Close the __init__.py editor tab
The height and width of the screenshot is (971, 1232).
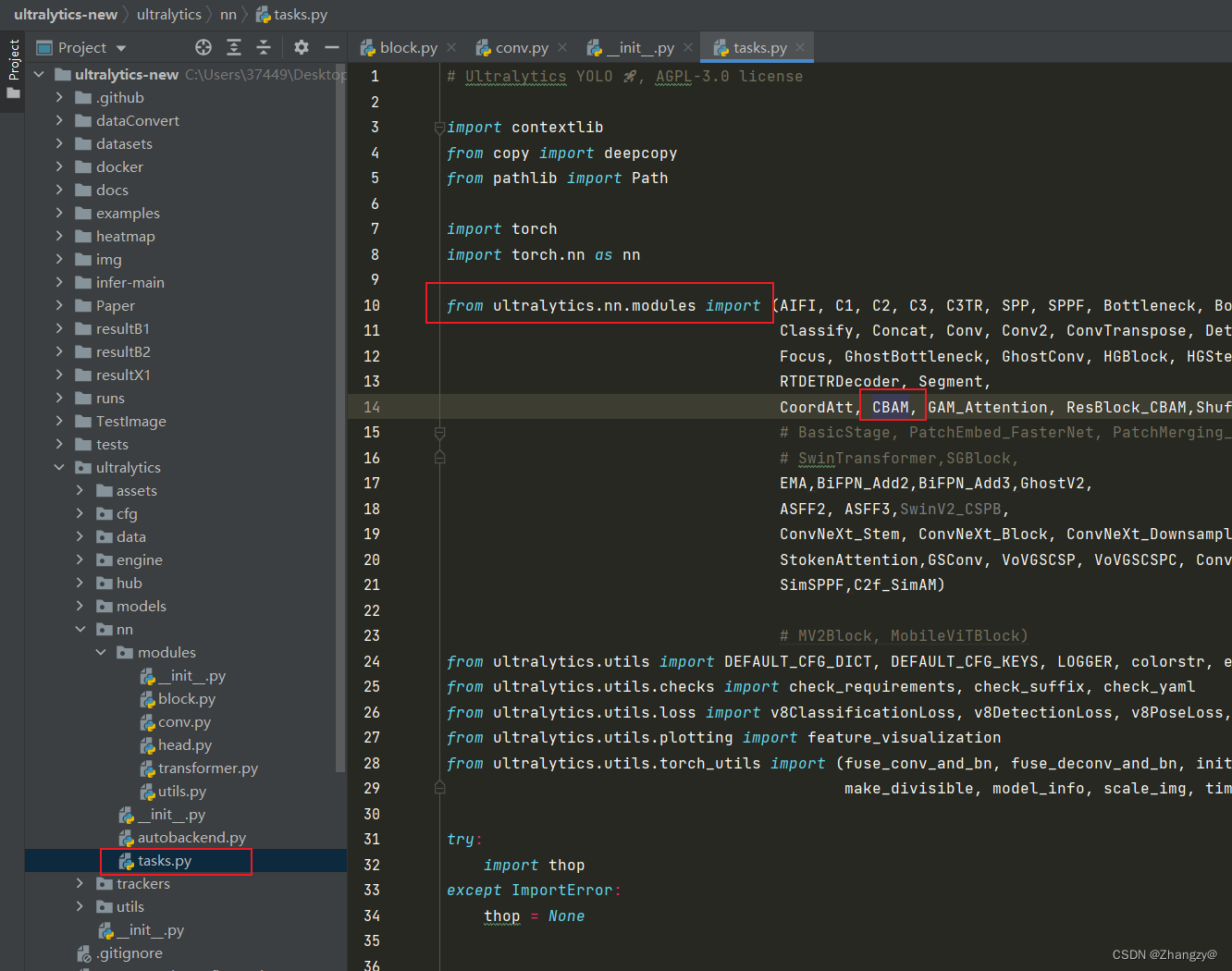[688, 47]
